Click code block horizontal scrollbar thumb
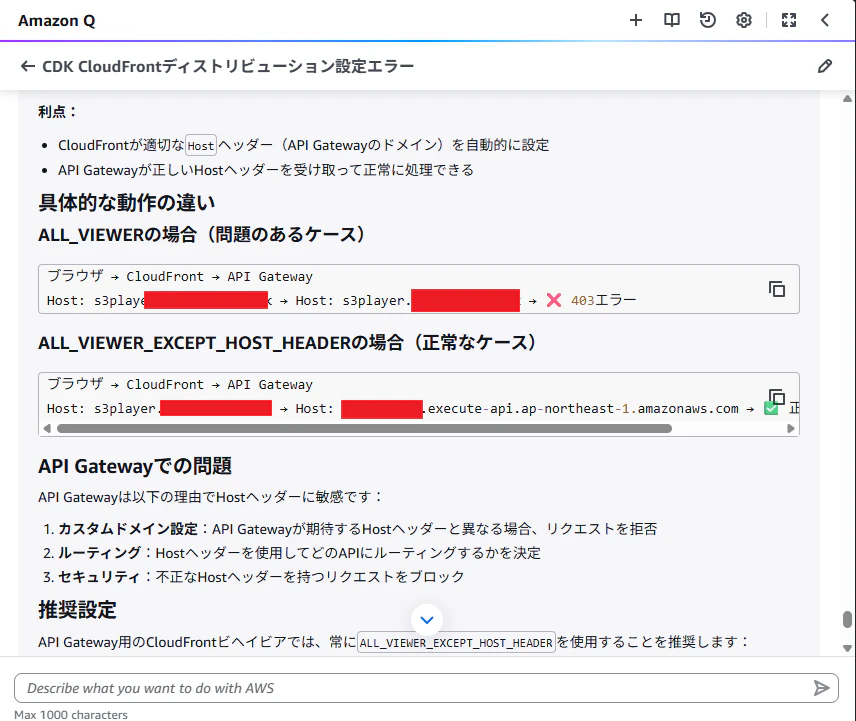This screenshot has height=721, width=856. click(x=364, y=428)
